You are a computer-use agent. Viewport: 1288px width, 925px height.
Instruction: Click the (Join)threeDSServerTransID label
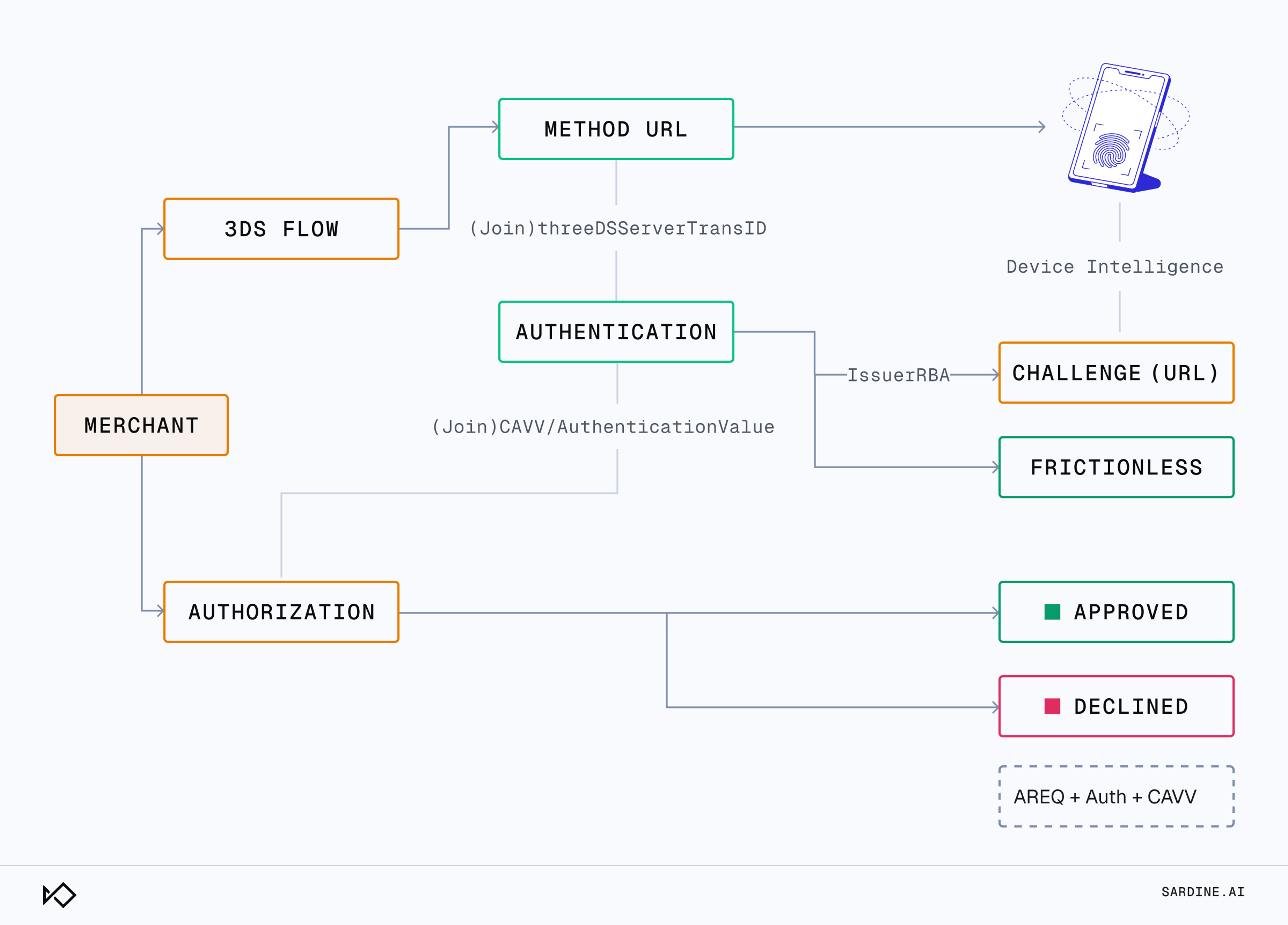[617, 228]
